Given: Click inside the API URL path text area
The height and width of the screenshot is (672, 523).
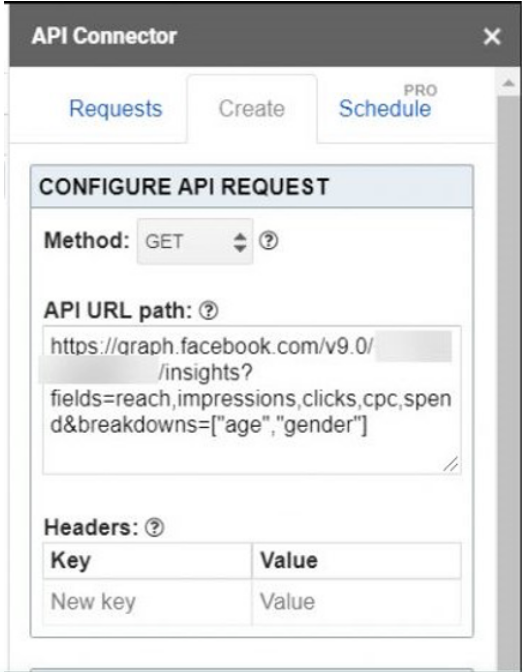Looking at the screenshot, I should [x=252, y=400].
